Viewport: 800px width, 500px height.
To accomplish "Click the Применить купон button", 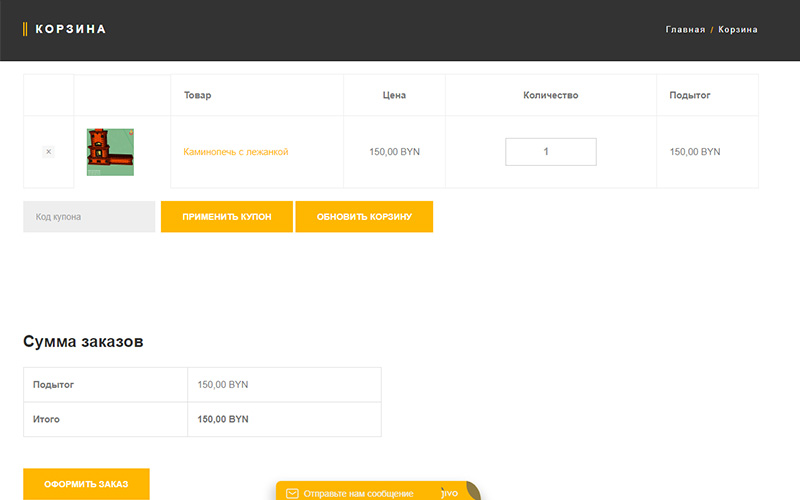I will coord(227,216).
